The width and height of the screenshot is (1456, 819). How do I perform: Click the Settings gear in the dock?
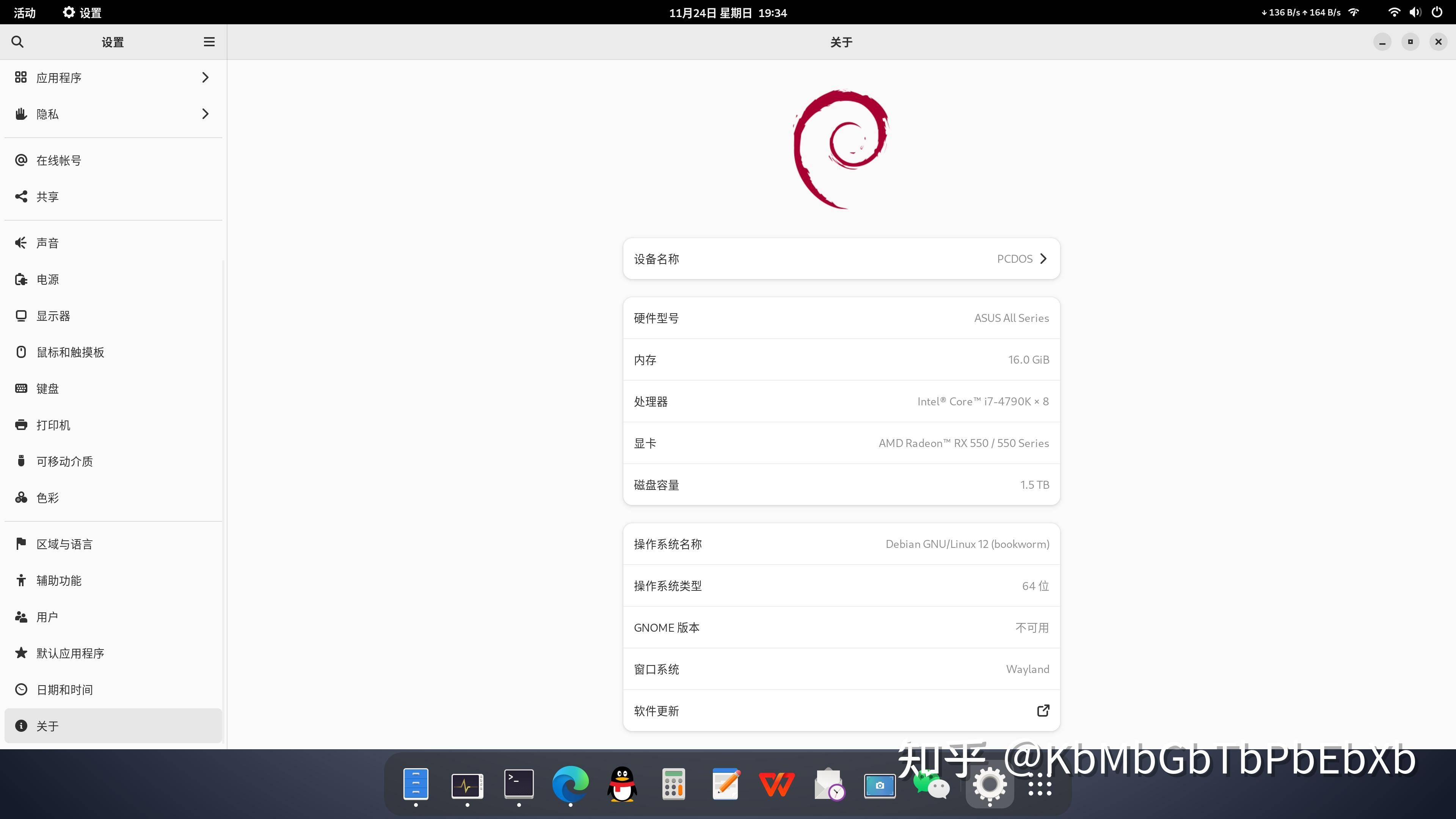point(989,784)
